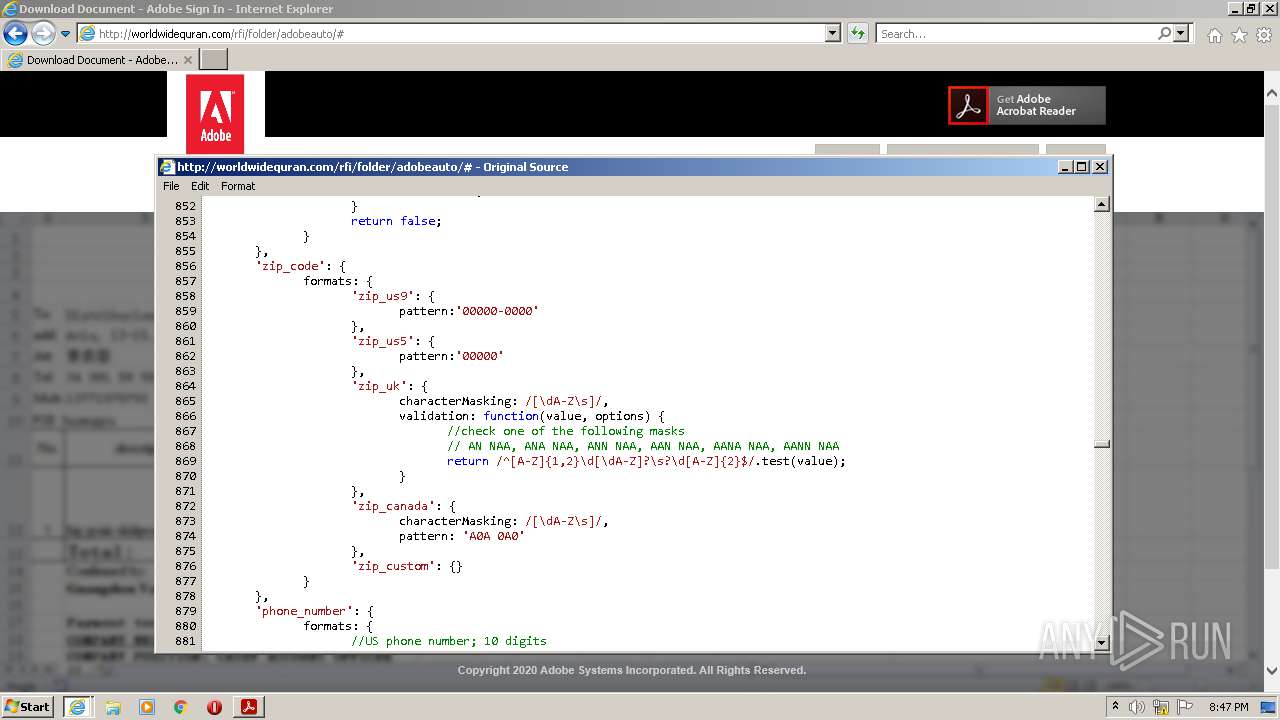Open the Opera taskbar icon

[x=214, y=707]
